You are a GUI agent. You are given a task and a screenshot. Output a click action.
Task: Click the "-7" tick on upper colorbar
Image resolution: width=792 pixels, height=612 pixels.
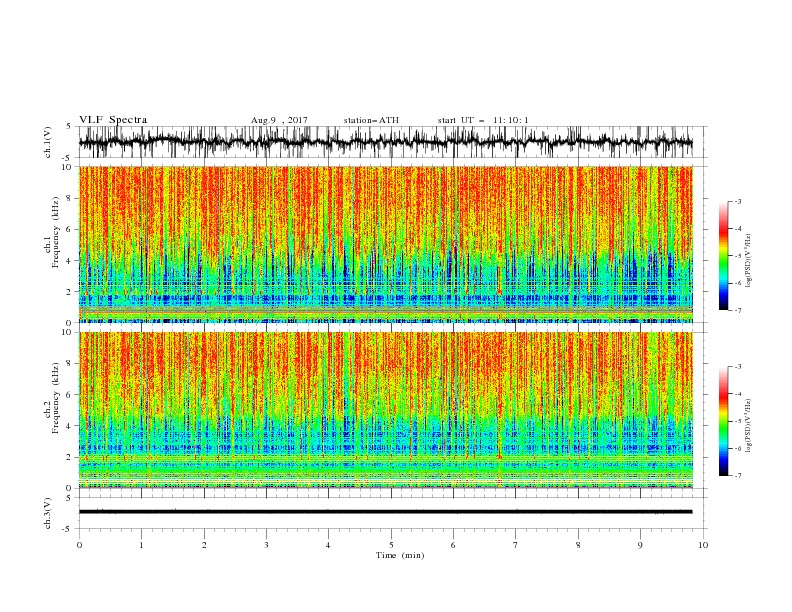point(737,310)
